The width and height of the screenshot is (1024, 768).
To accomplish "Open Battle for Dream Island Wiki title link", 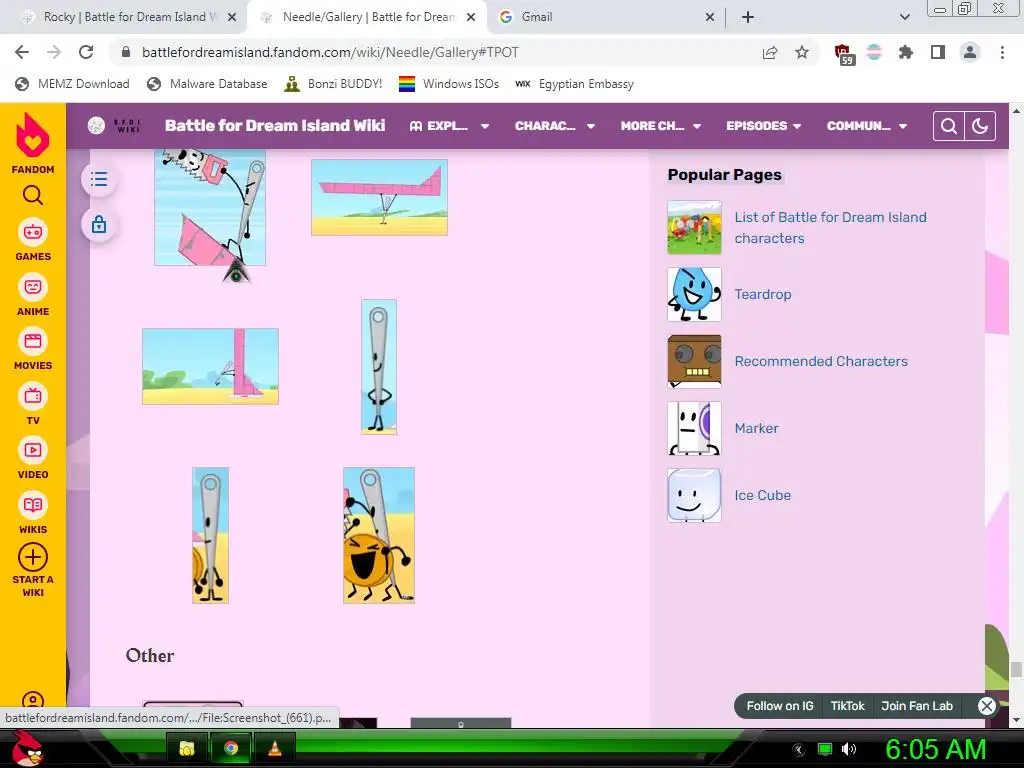I will point(275,125).
